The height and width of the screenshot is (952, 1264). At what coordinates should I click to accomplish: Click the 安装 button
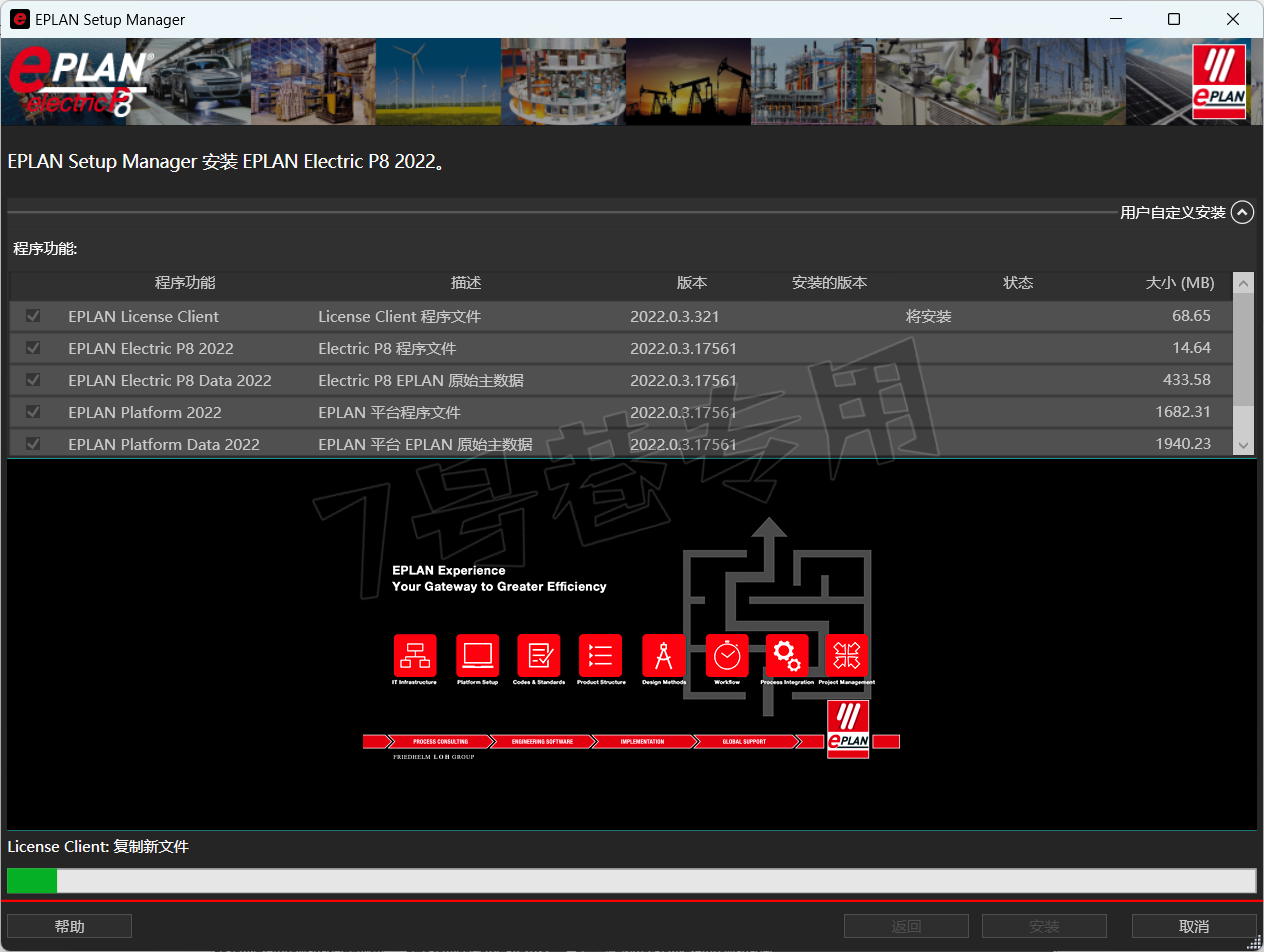pos(1044,926)
